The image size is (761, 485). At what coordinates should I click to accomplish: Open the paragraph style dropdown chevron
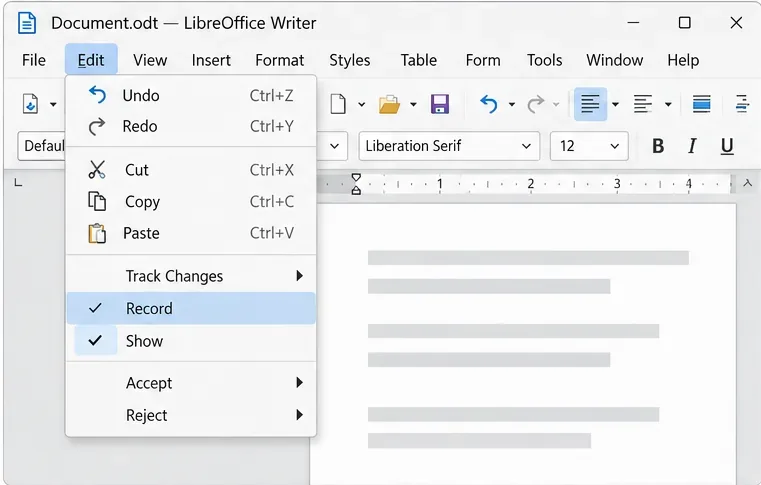tap(334, 146)
